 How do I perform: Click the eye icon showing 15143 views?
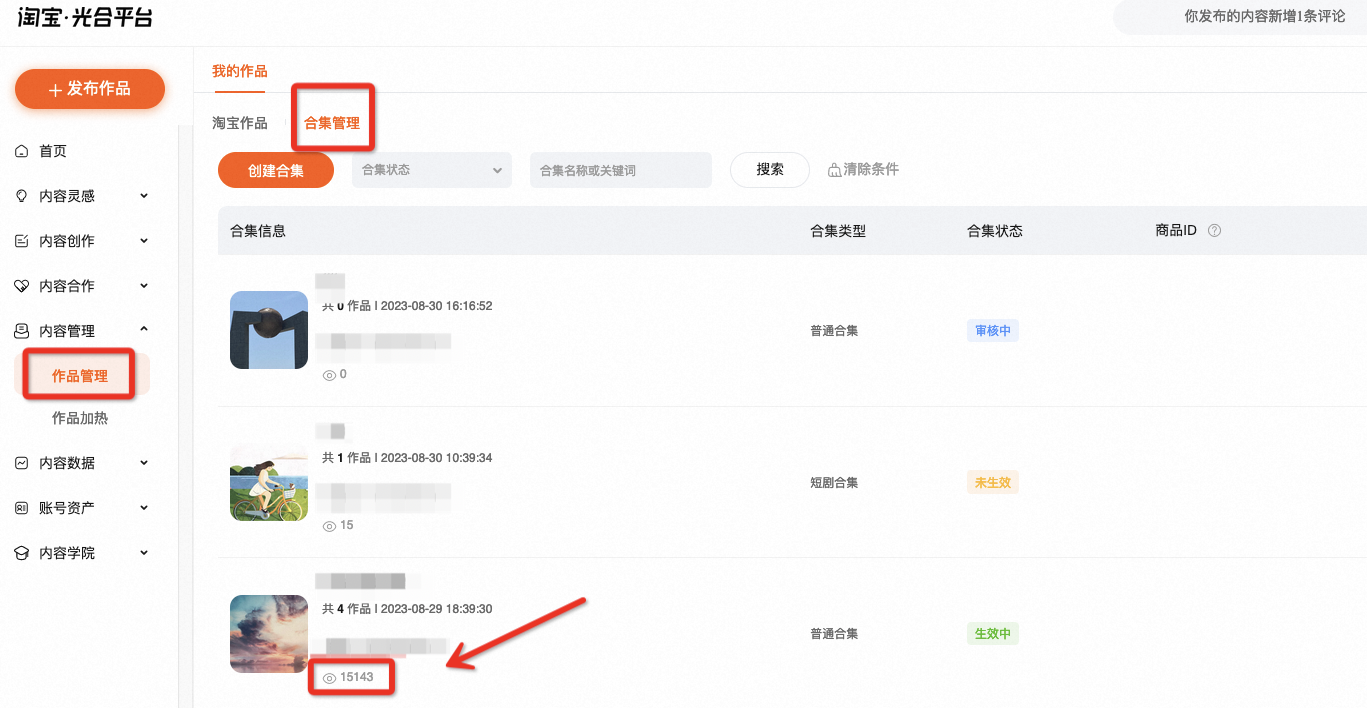(329, 677)
